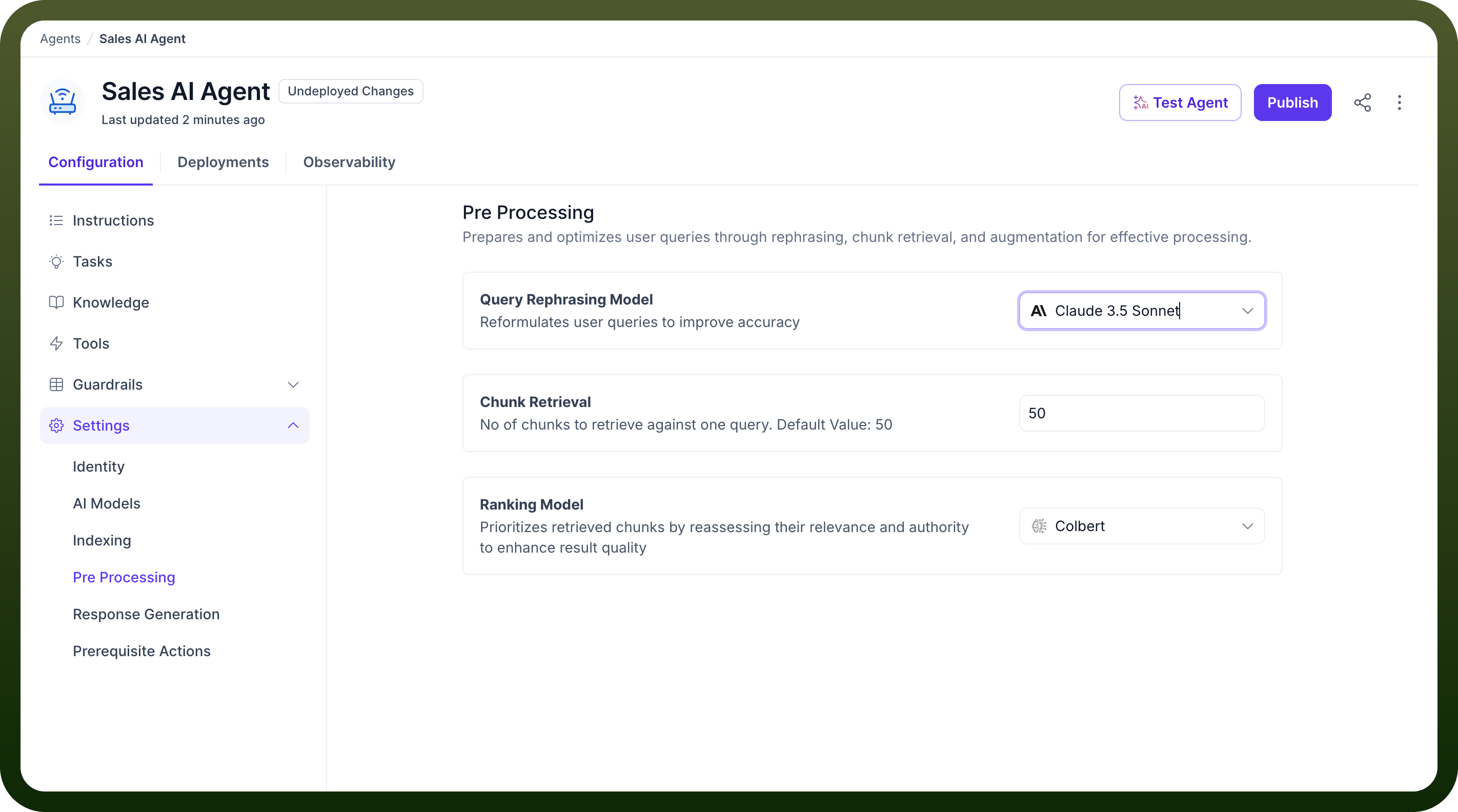Open the Ranking Model dropdown arrow
The height and width of the screenshot is (812, 1458).
coord(1247,526)
